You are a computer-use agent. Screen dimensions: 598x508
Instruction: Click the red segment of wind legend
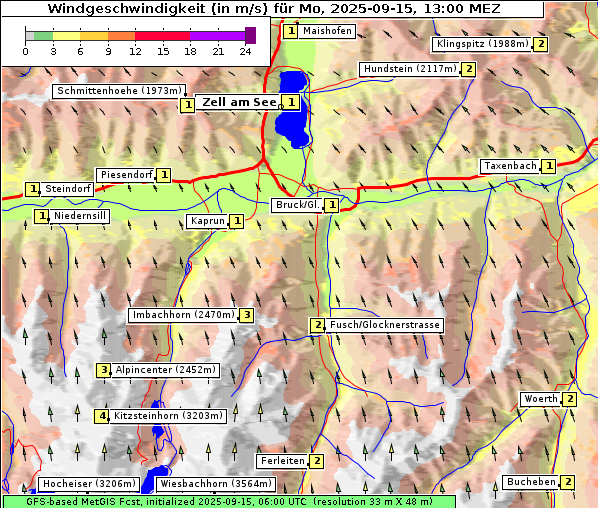pos(162,36)
